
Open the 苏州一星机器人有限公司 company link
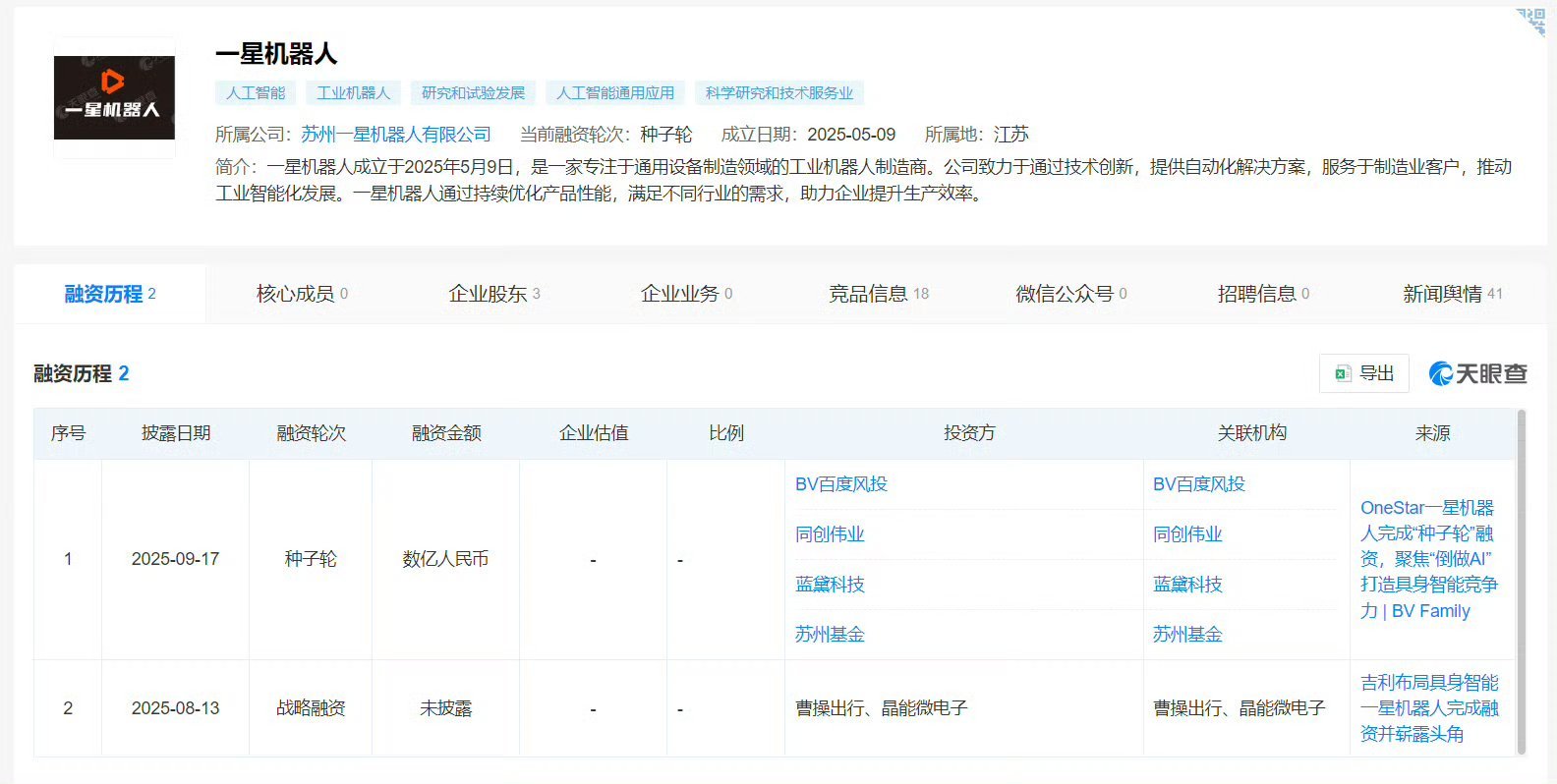pos(396,135)
